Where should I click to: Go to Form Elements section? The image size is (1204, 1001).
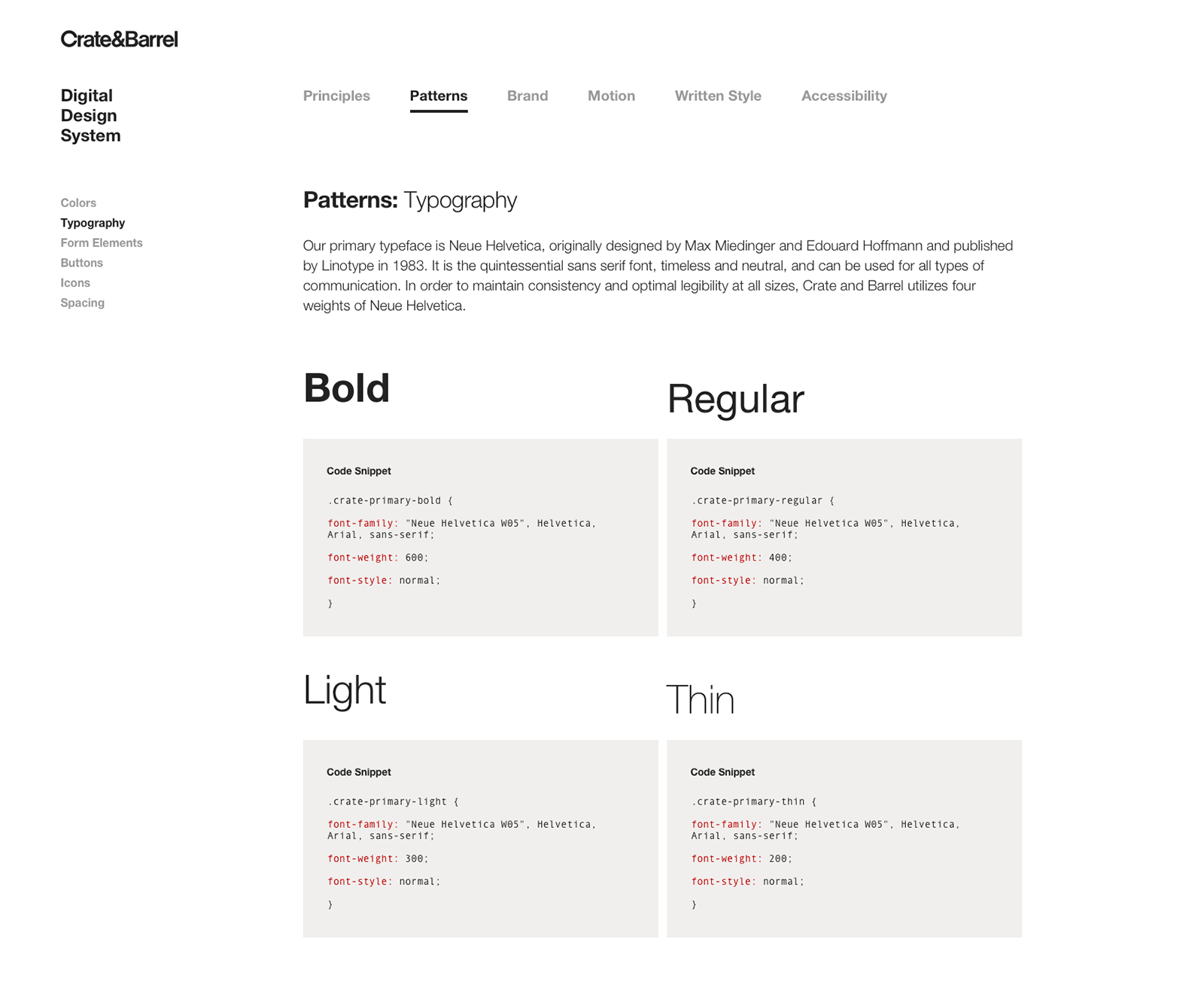coord(102,242)
